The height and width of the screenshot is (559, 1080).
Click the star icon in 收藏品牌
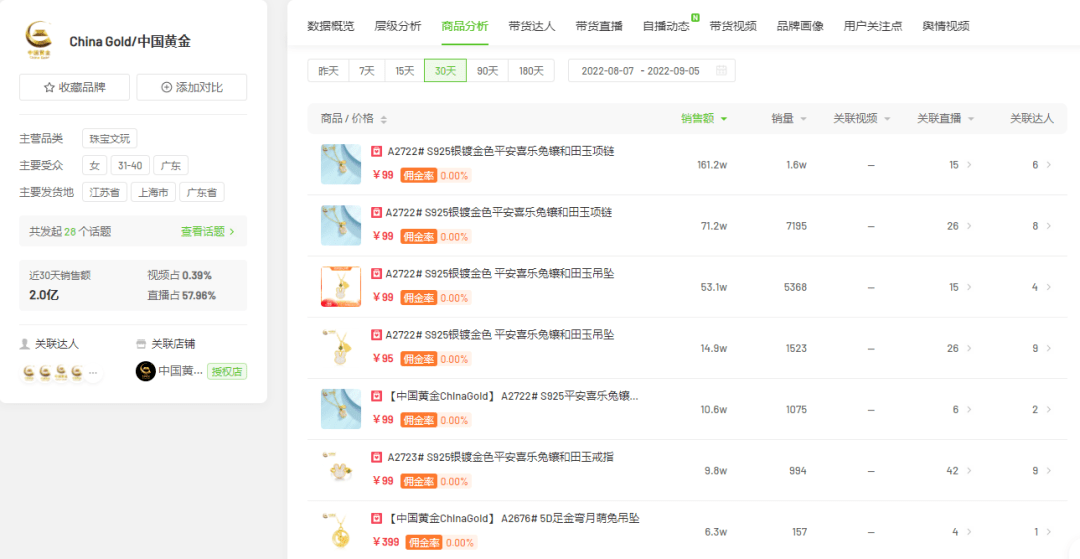49,87
